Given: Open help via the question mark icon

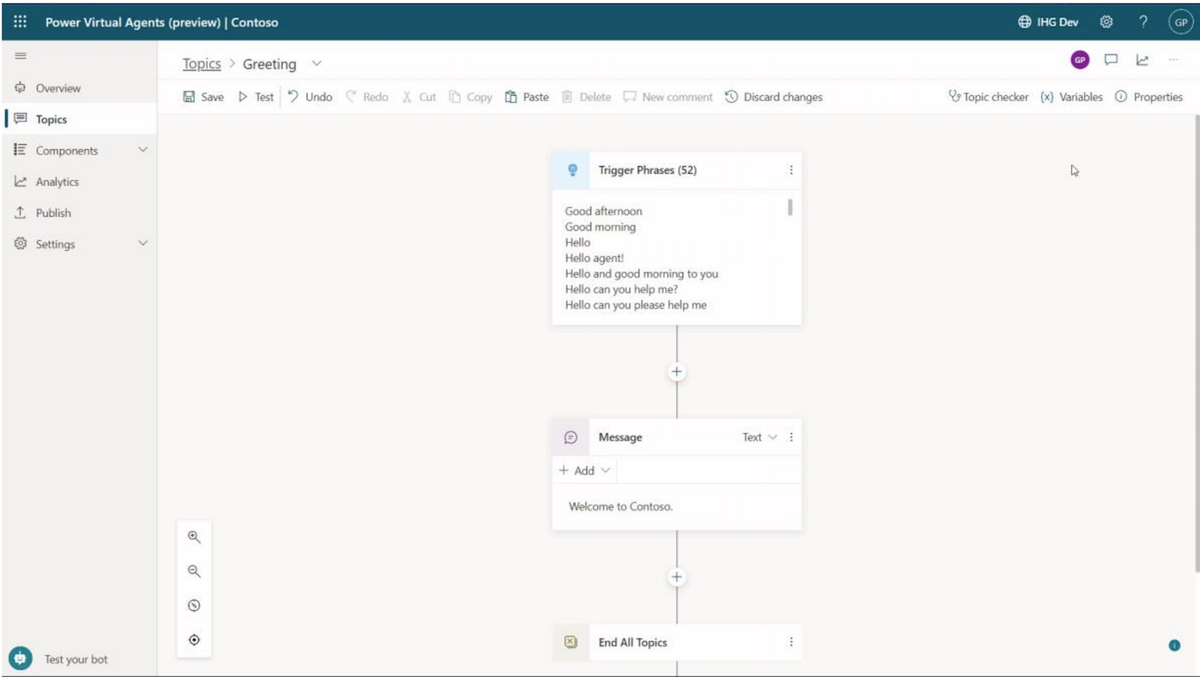Looking at the screenshot, I should pos(1143,21).
